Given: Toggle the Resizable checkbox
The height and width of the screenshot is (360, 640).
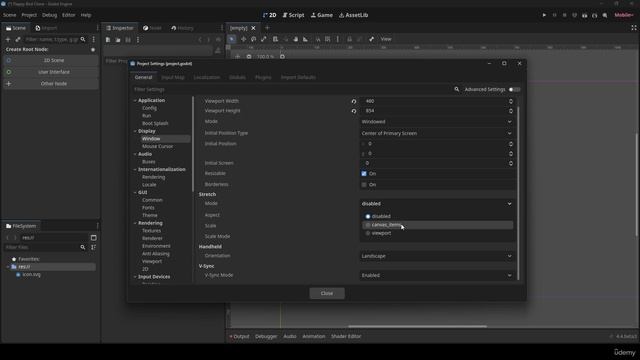Looking at the screenshot, I should click(364, 173).
